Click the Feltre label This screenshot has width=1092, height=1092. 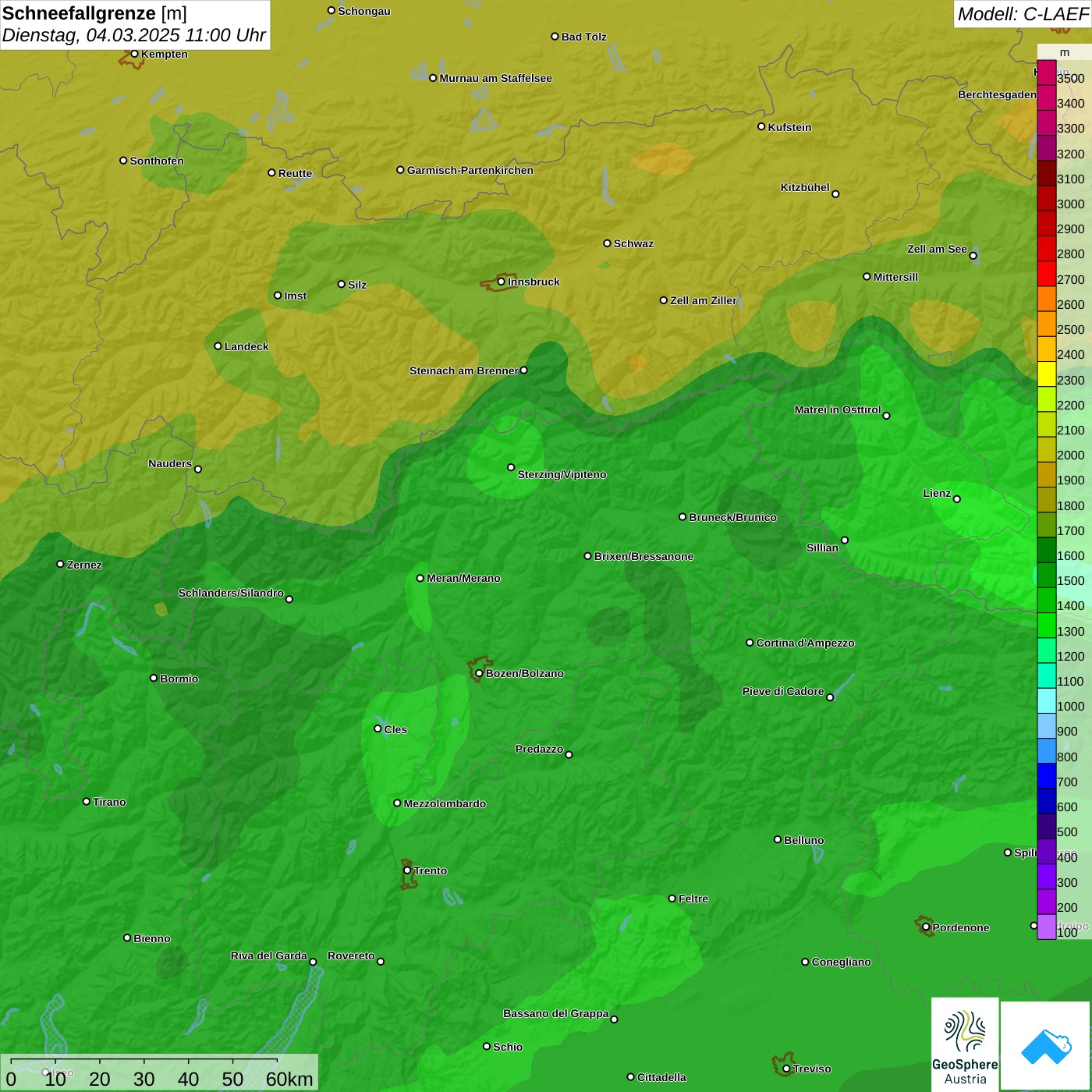click(x=693, y=899)
